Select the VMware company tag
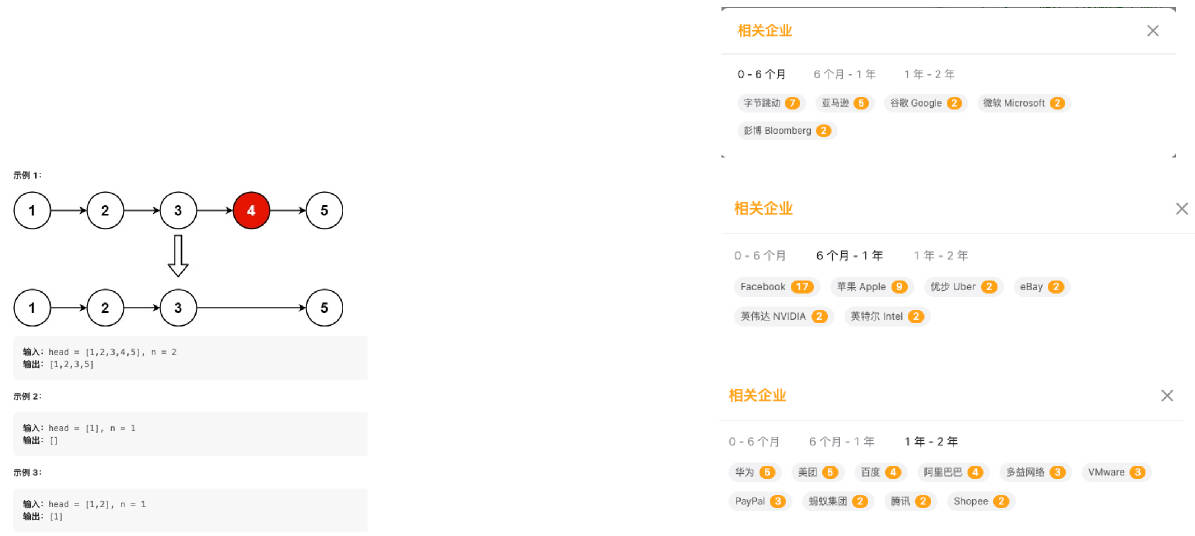1195x536 pixels. tap(1117, 473)
